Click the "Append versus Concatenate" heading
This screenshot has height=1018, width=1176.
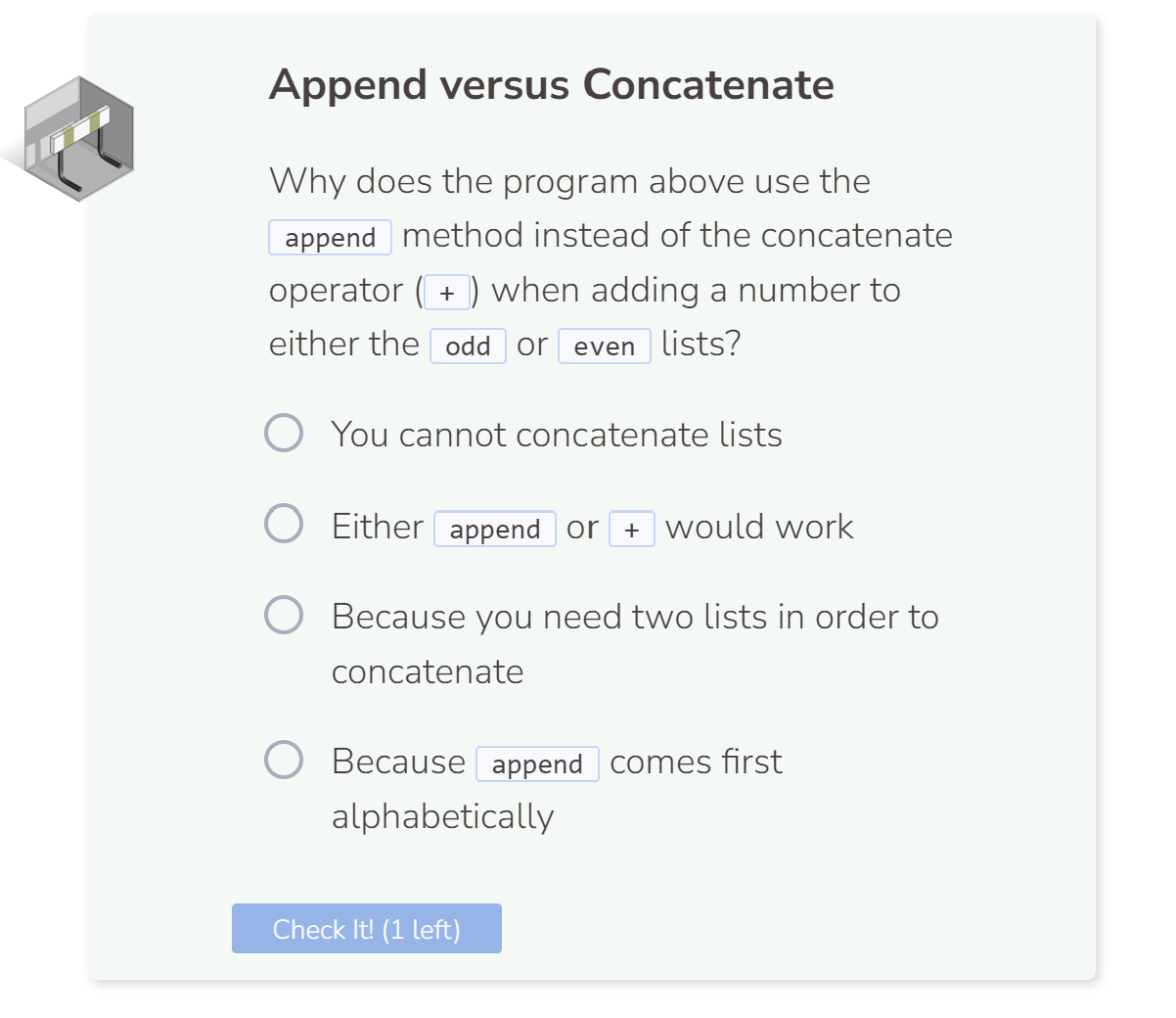(552, 85)
